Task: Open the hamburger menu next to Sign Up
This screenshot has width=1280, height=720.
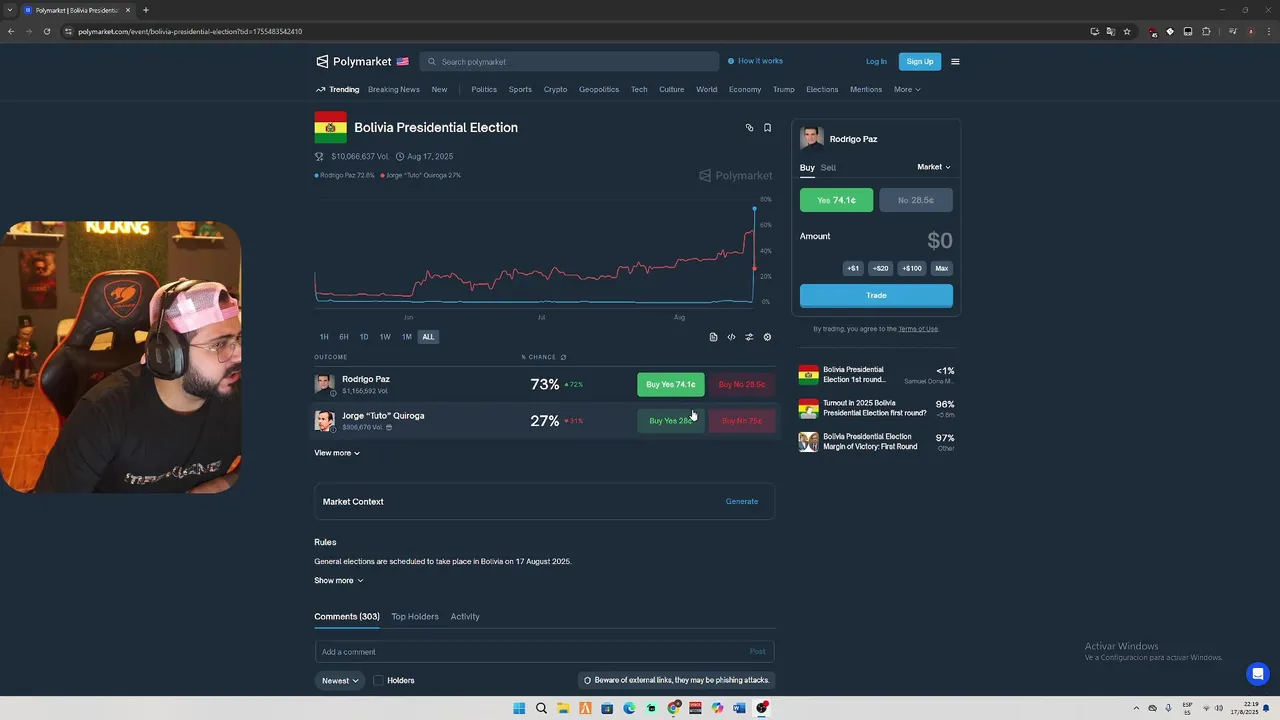Action: [x=955, y=62]
